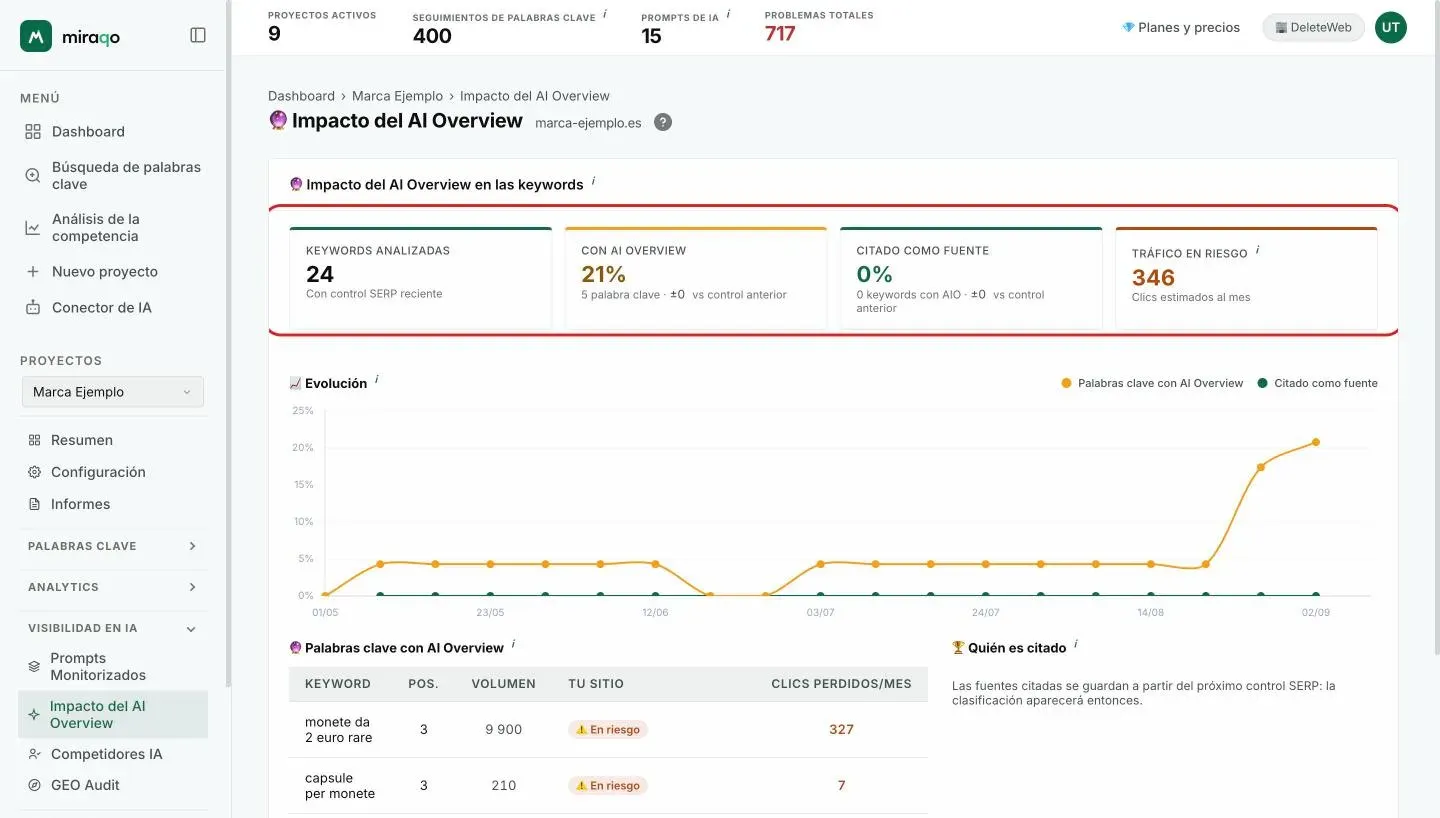
Task: Click the robot icon for Conector de IA
Action: tap(33, 308)
